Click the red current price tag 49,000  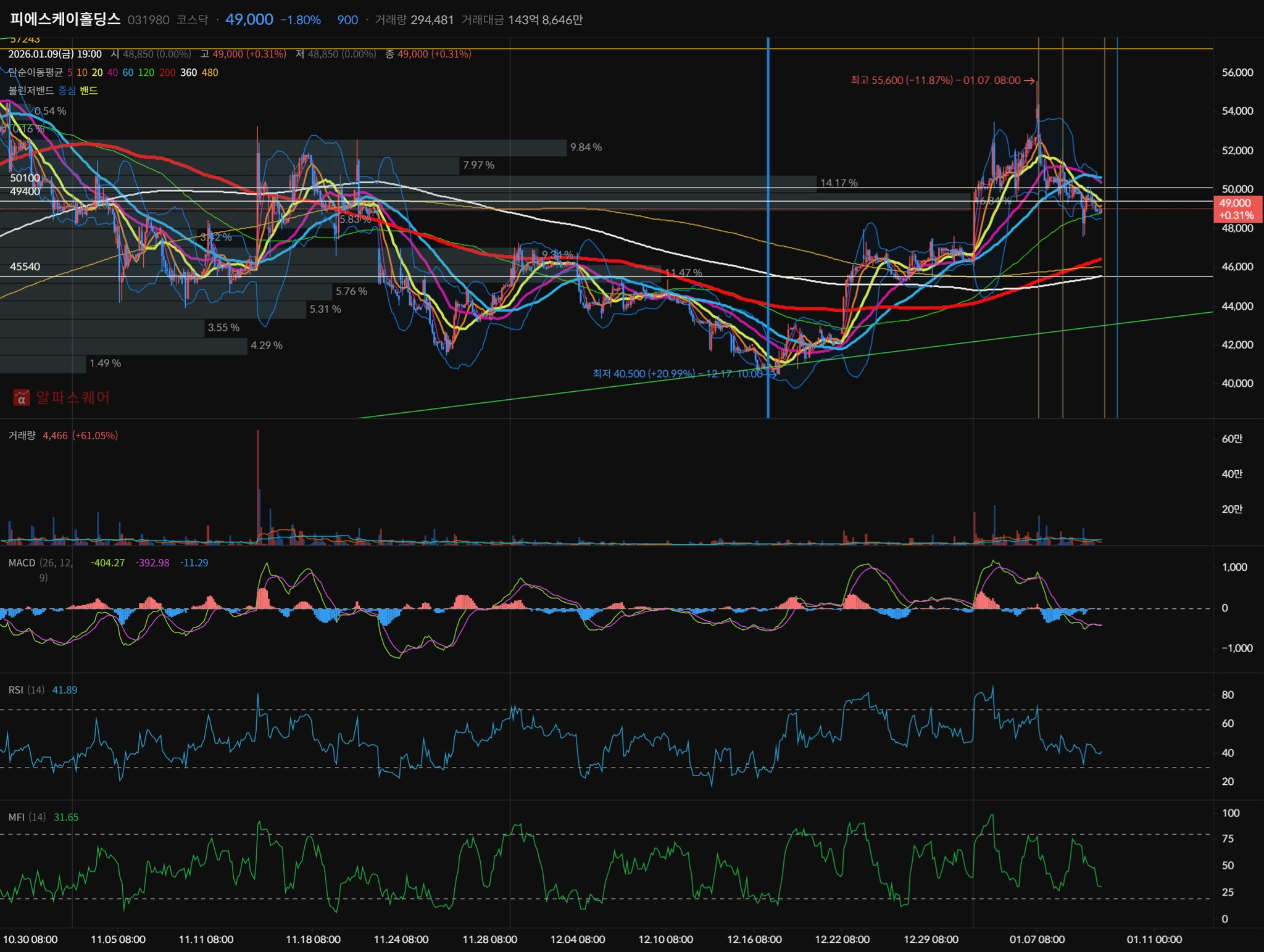[1237, 209]
